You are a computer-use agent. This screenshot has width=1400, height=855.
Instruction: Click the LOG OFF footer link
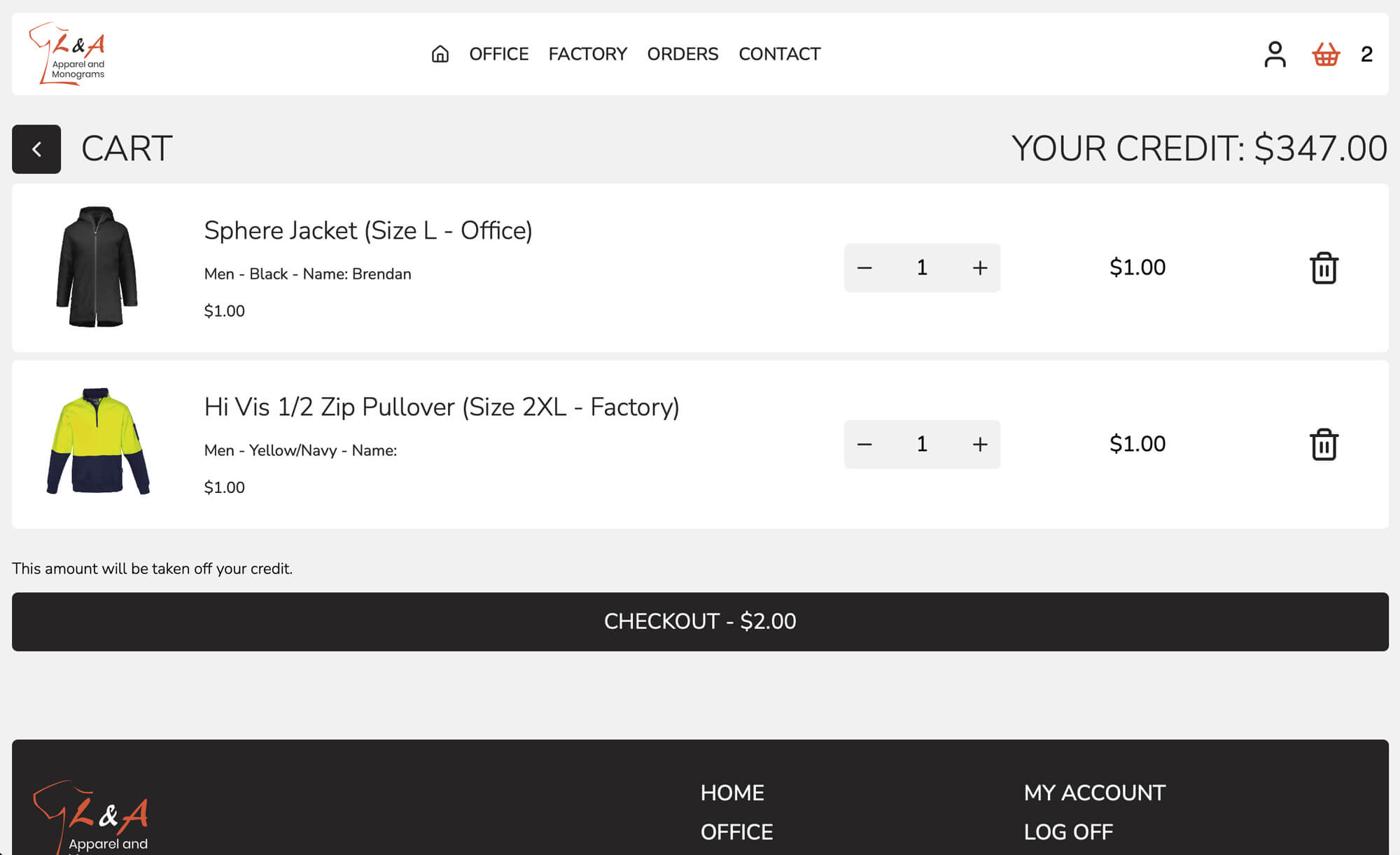point(1068,832)
